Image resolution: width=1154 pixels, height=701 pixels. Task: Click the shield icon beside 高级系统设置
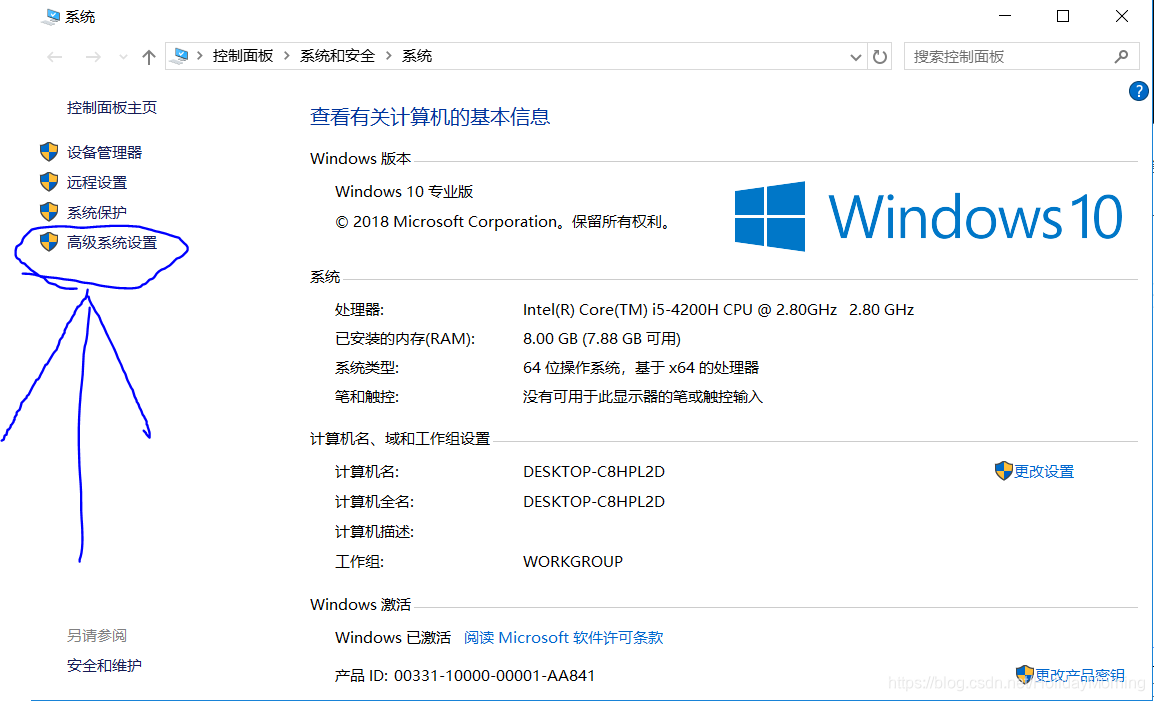(x=49, y=242)
